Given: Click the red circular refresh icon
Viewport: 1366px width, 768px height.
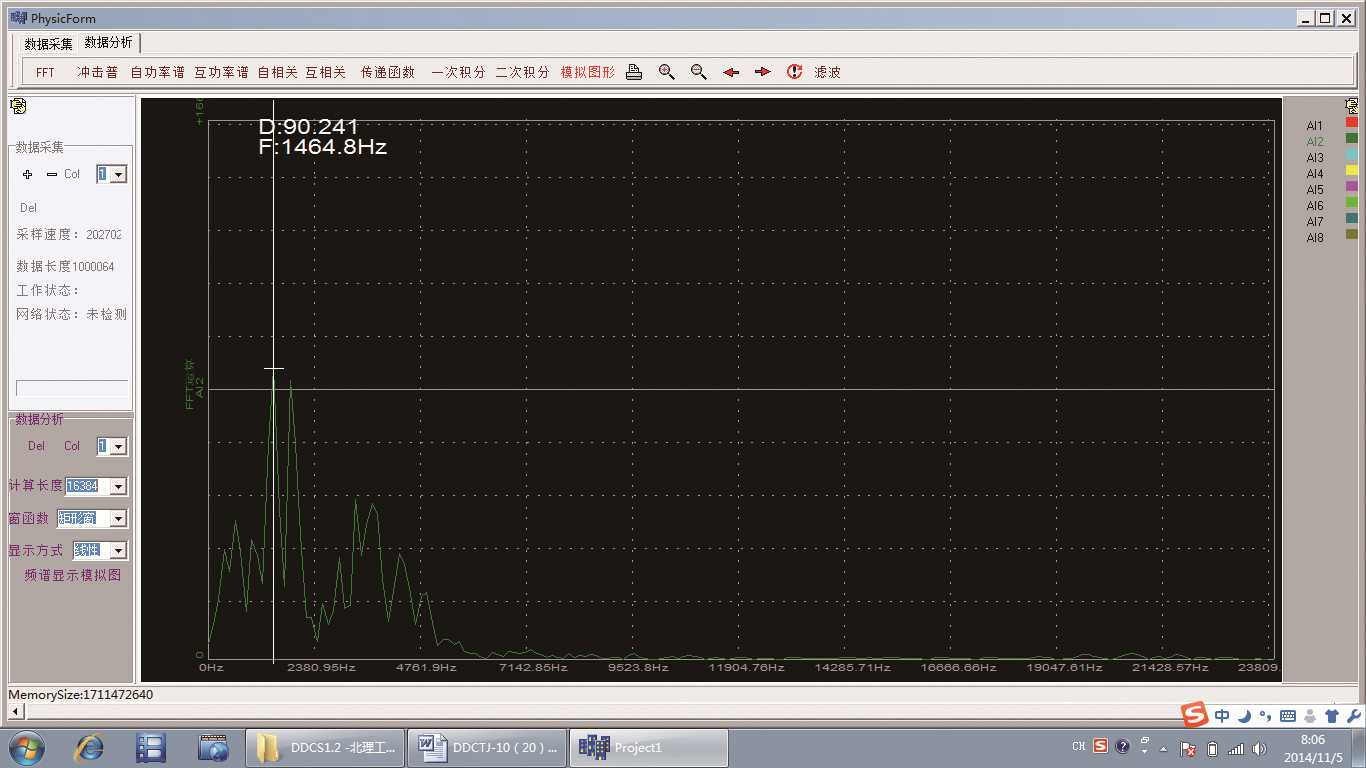Looking at the screenshot, I should point(794,72).
